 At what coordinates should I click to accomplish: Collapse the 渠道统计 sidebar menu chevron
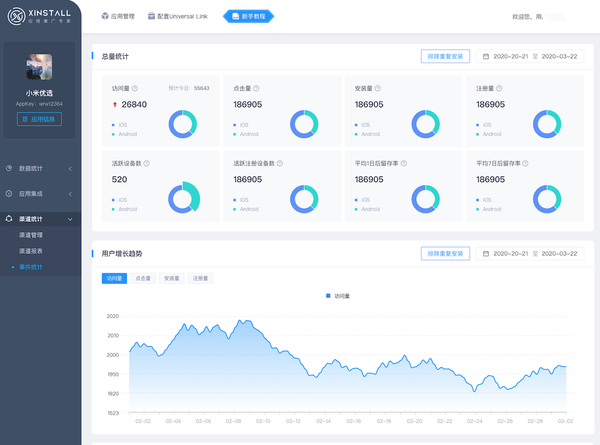pyautogui.click(x=70, y=219)
